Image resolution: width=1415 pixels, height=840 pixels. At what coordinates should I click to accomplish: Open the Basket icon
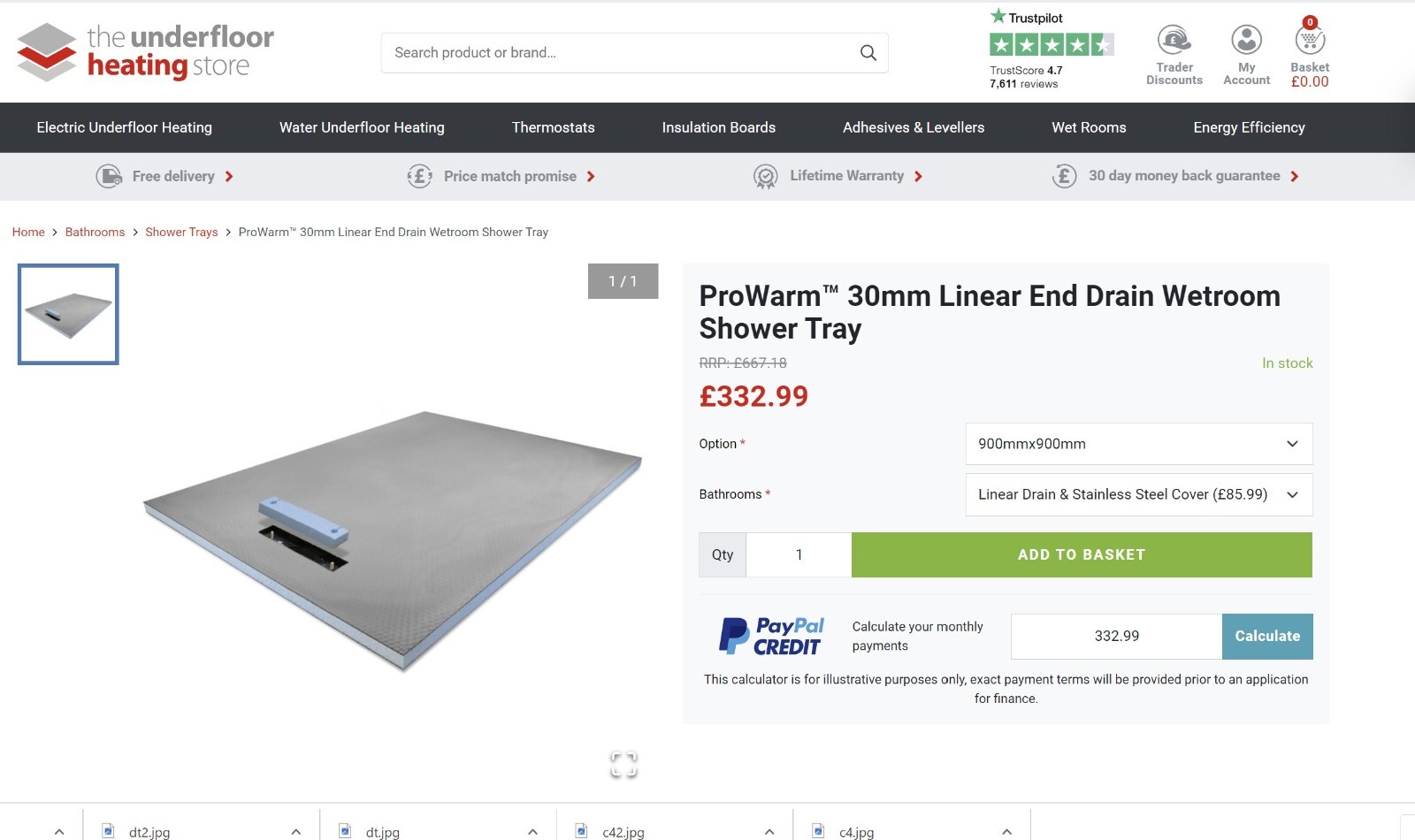click(1309, 40)
